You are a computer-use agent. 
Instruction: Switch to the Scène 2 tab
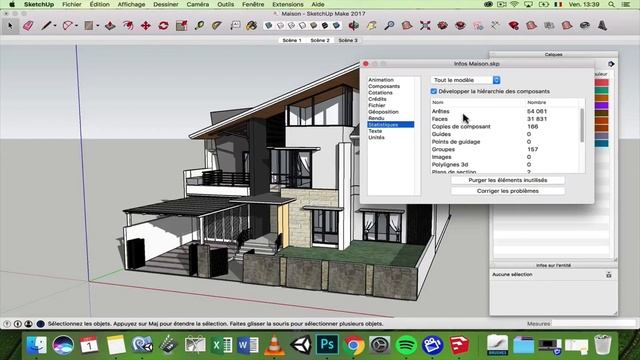pos(320,40)
